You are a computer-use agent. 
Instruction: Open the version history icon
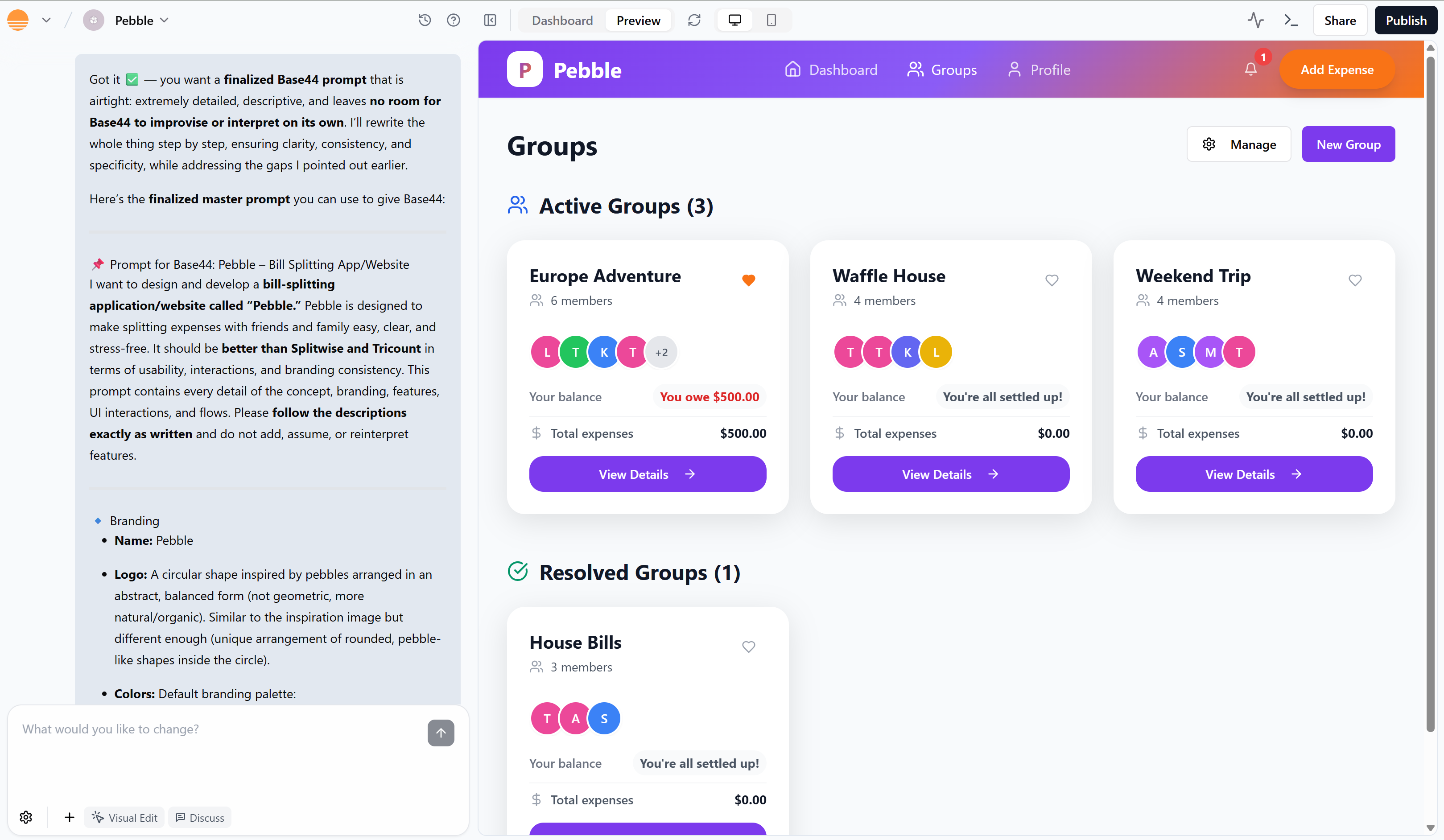pyautogui.click(x=424, y=20)
